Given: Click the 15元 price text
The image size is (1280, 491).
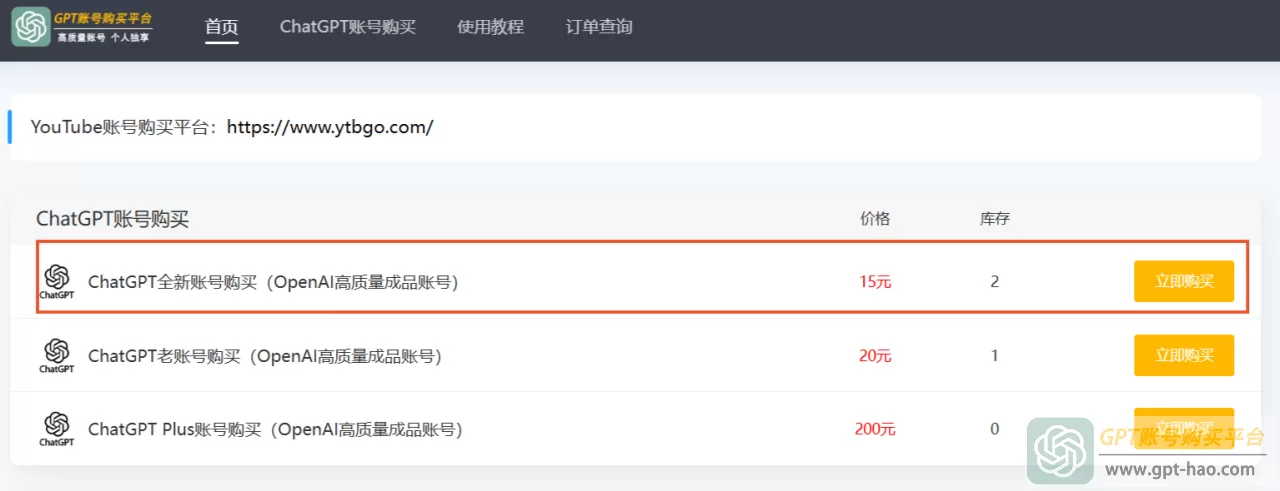Looking at the screenshot, I should (x=875, y=282).
